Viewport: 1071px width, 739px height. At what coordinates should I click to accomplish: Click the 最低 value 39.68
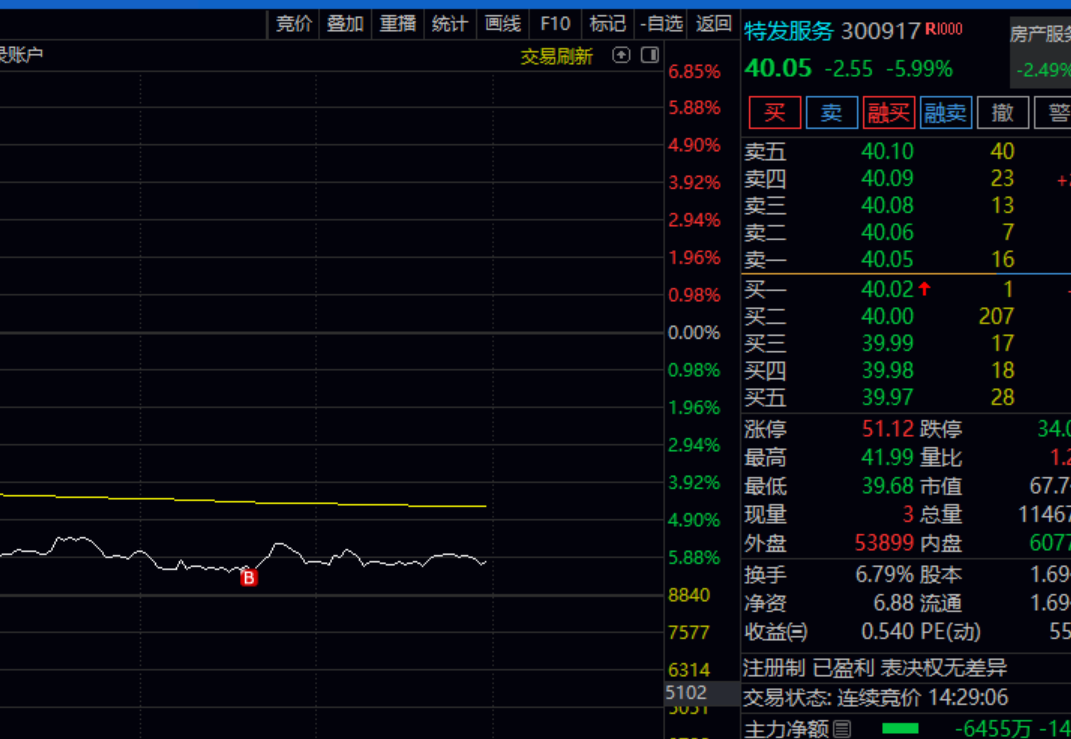point(887,486)
